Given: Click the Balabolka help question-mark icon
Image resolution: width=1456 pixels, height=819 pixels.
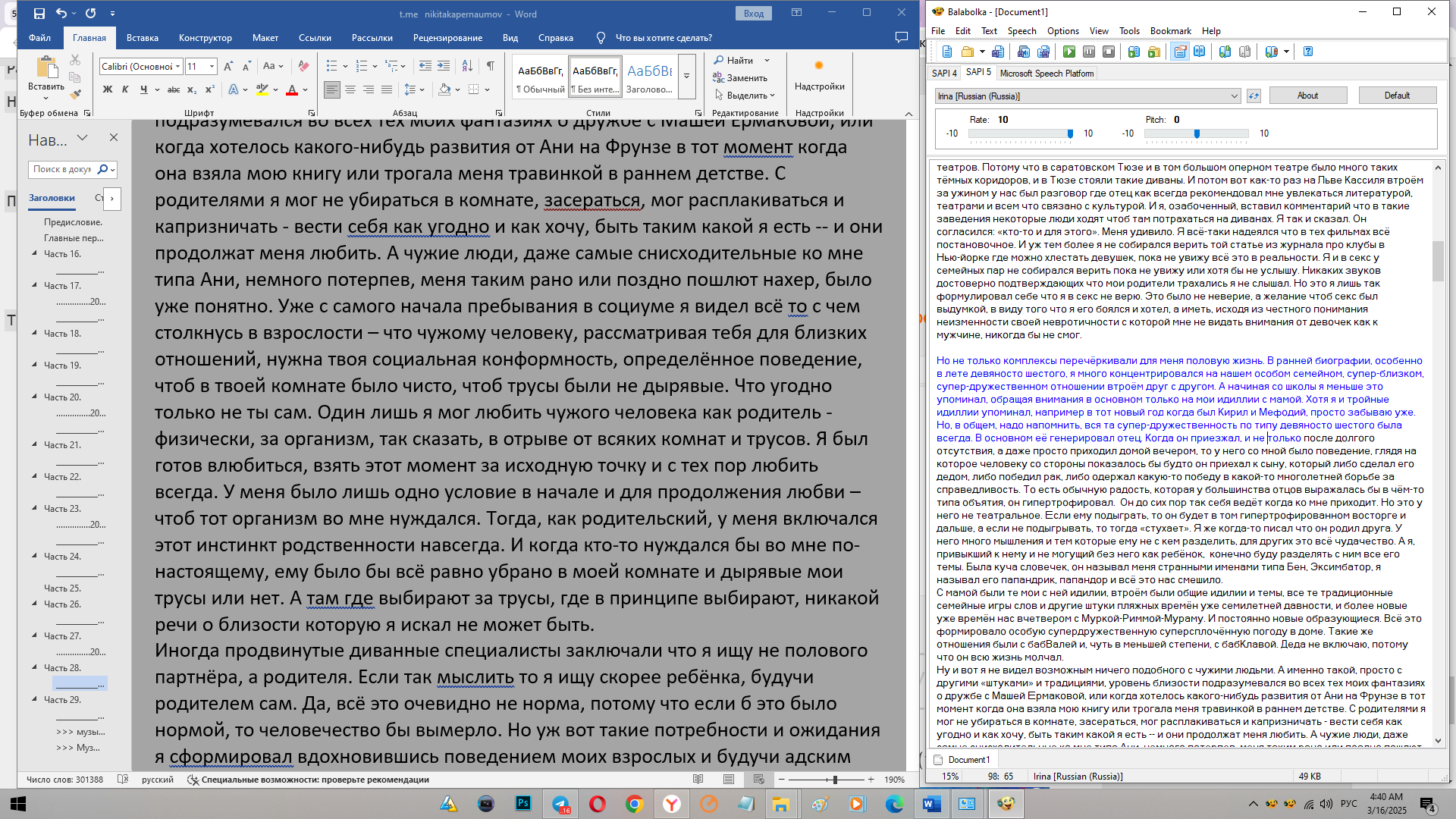Looking at the screenshot, I should tap(1308, 52).
